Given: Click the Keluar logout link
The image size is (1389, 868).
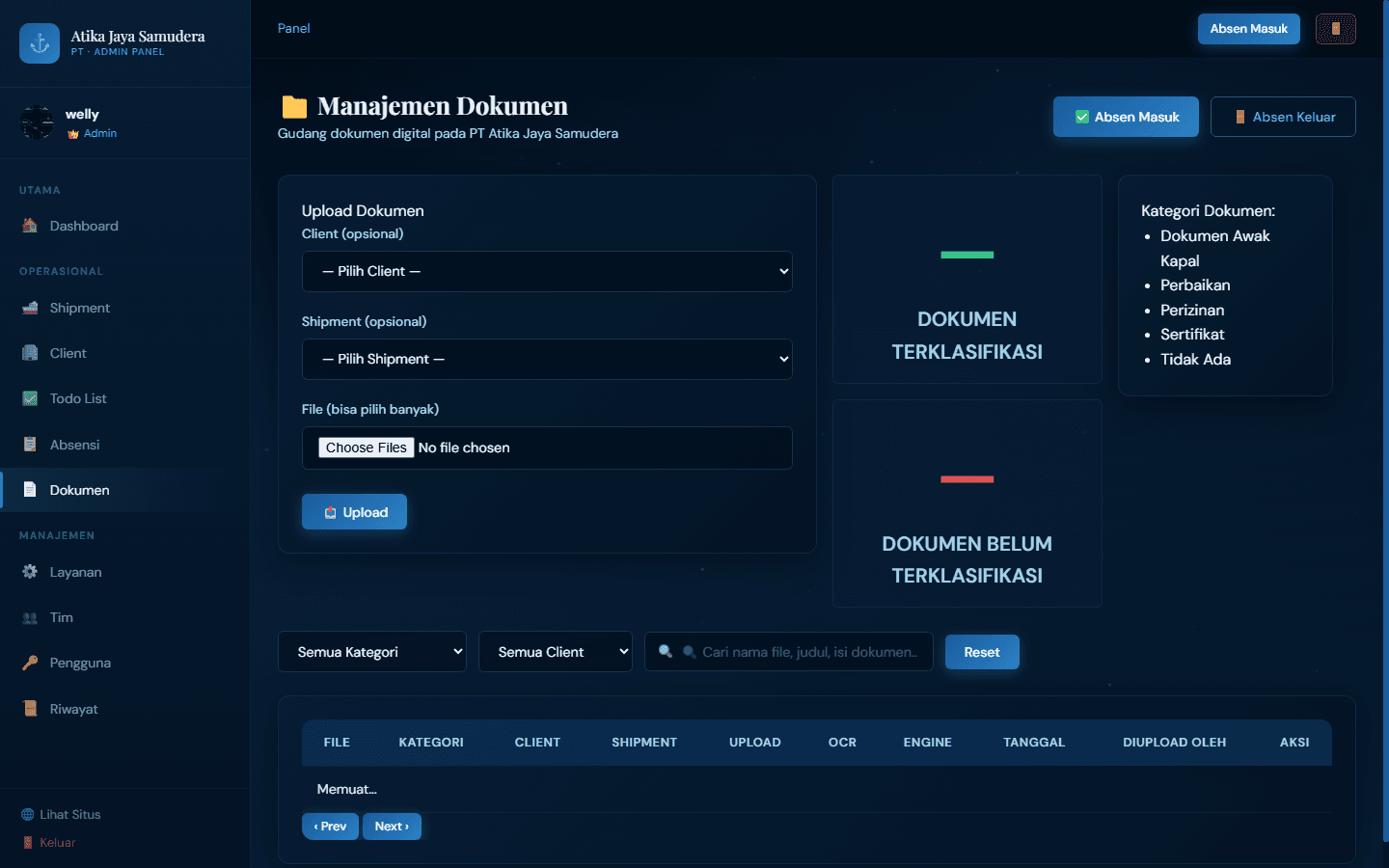Looking at the screenshot, I should [x=48, y=842].
